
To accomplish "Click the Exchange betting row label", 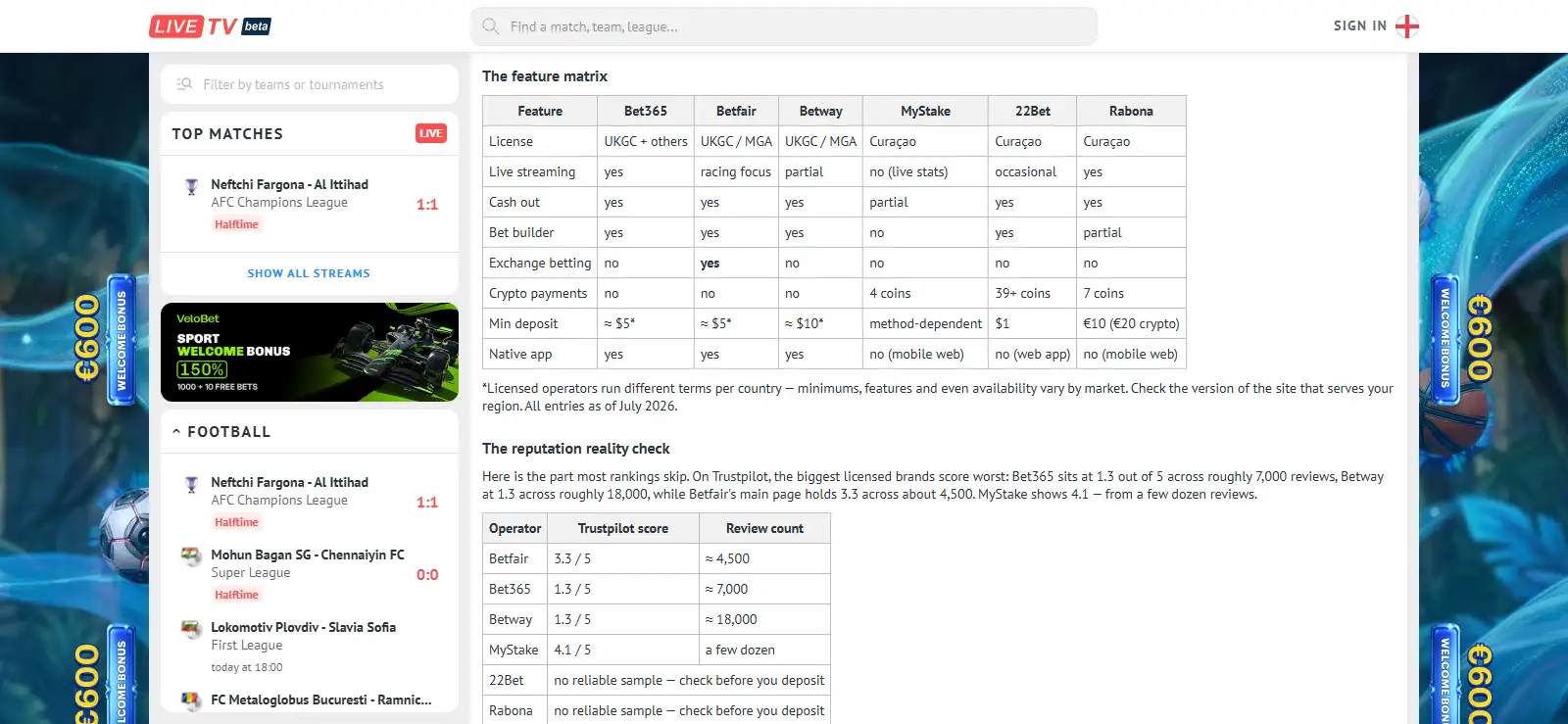I will coord(540,263).
